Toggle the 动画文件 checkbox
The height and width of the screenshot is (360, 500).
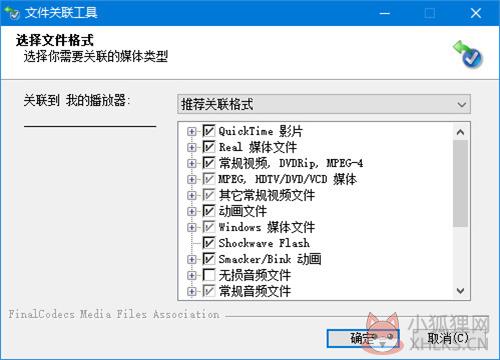(209, 211)
